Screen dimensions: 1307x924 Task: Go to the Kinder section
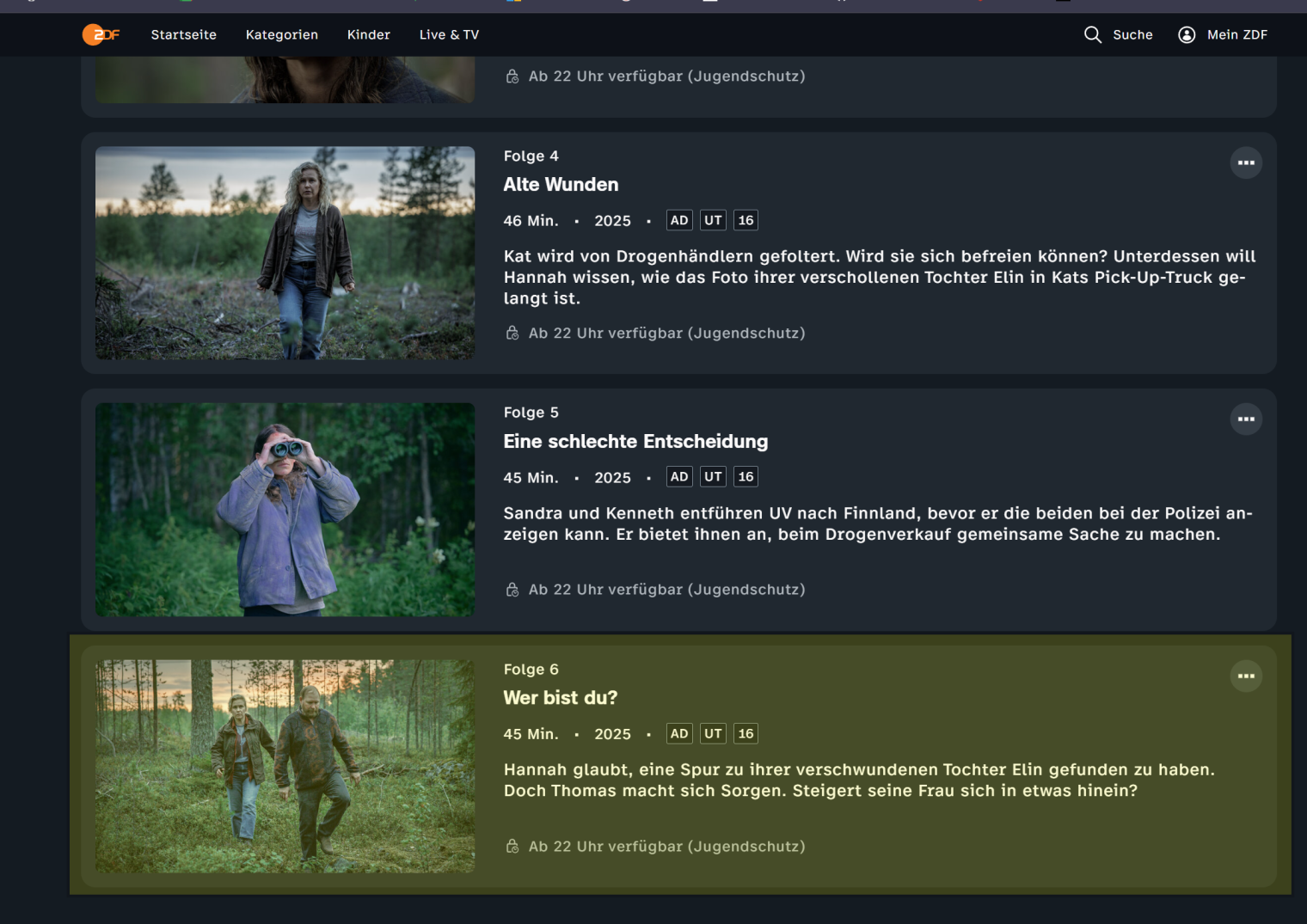click(369, 34)
